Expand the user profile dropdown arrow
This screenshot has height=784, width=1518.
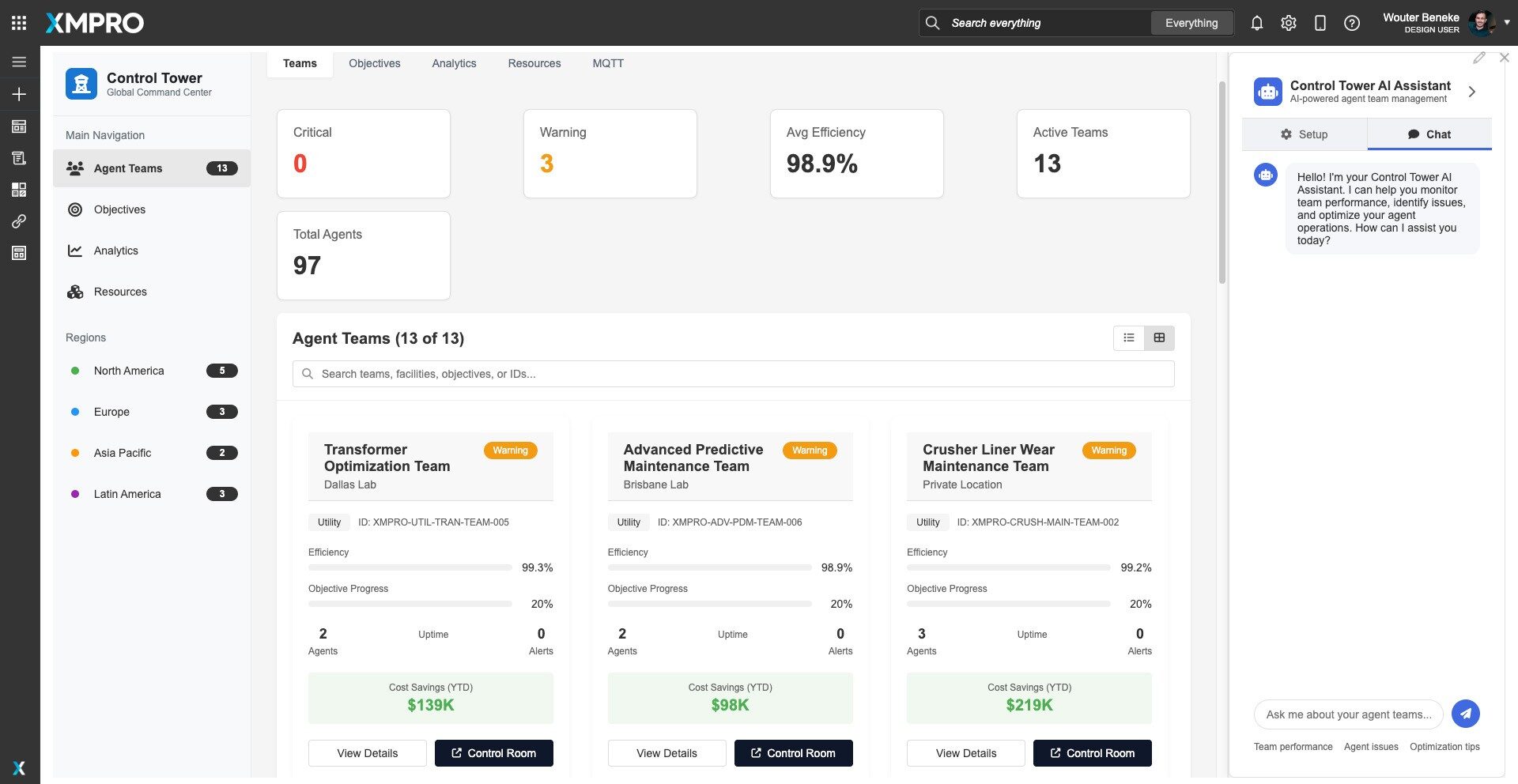pos(1506,23)
